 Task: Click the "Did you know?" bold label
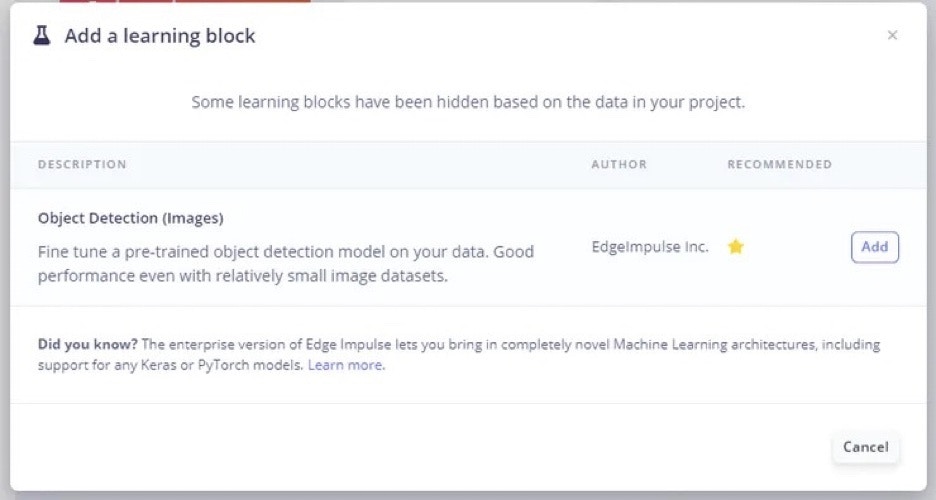(87, 344)
